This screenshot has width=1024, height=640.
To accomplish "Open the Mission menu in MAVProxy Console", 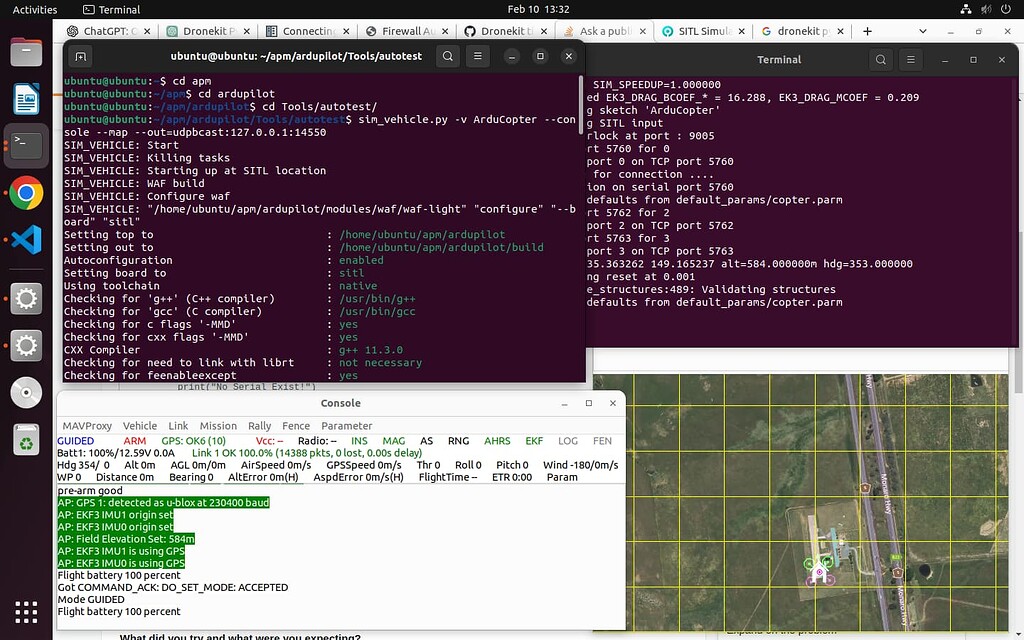I will click(x=218, y=425).
